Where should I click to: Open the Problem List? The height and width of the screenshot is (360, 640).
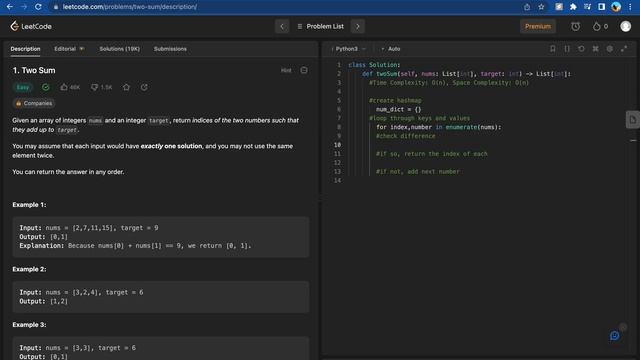(320, 26)
